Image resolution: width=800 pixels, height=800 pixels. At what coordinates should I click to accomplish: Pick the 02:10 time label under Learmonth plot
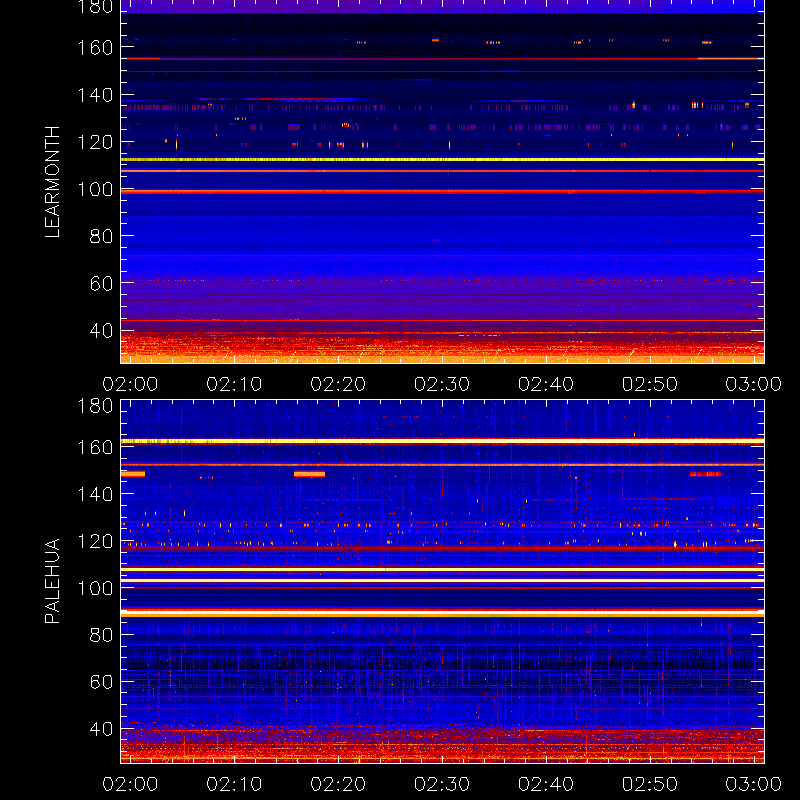[234, 384]
